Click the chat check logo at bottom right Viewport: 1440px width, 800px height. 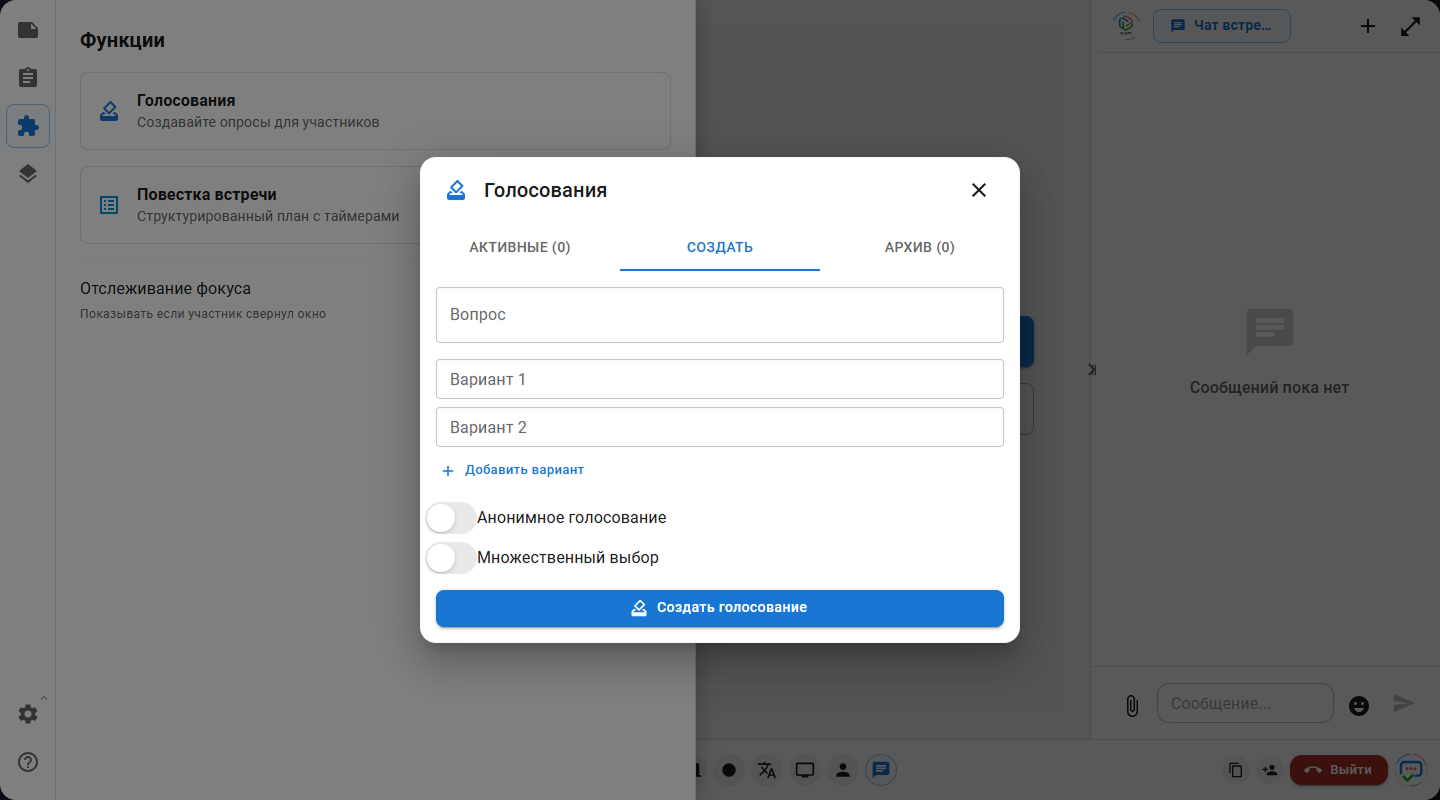click(1411, 770)
